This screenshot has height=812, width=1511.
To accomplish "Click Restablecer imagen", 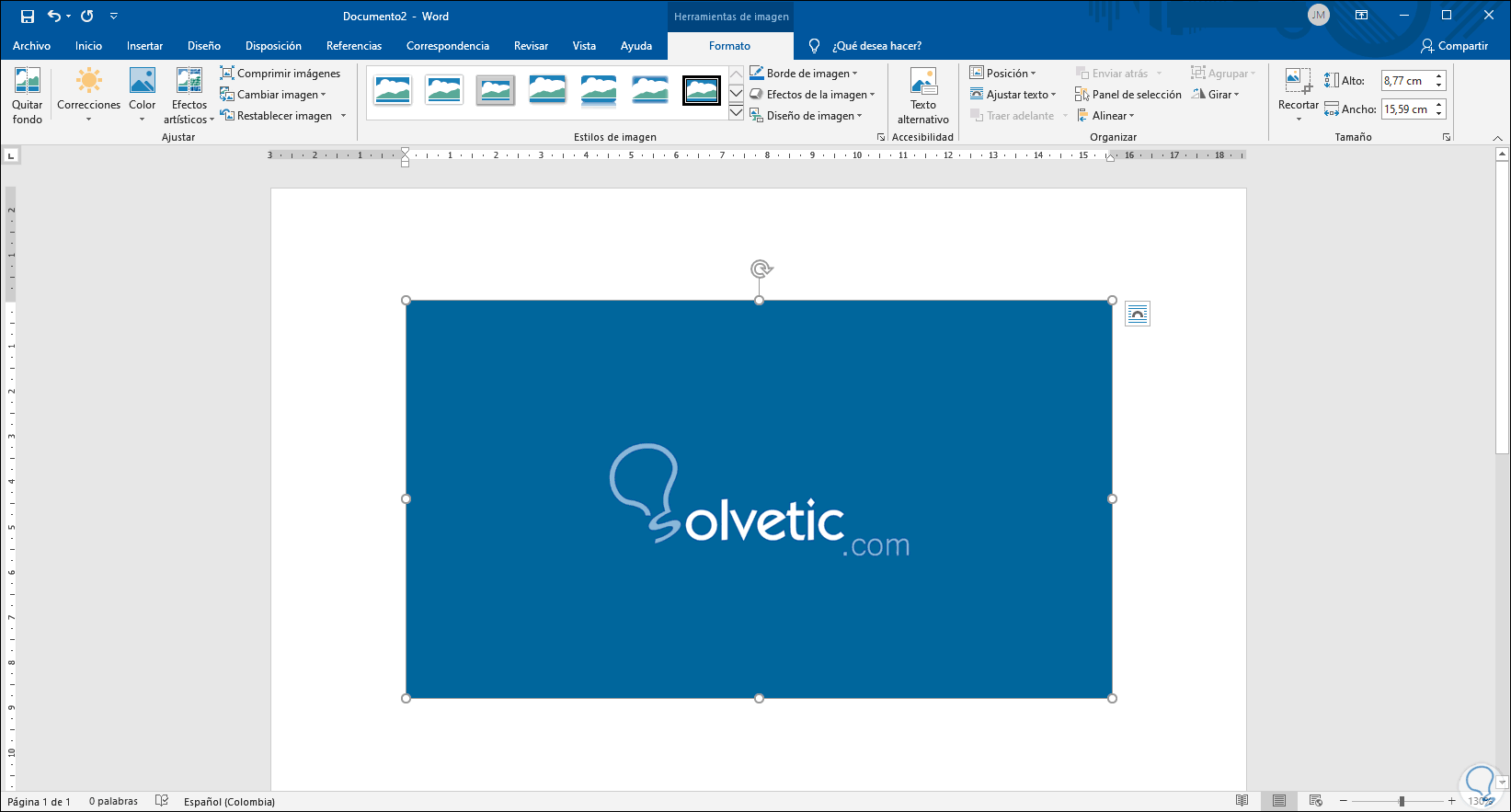I will 276,116.
